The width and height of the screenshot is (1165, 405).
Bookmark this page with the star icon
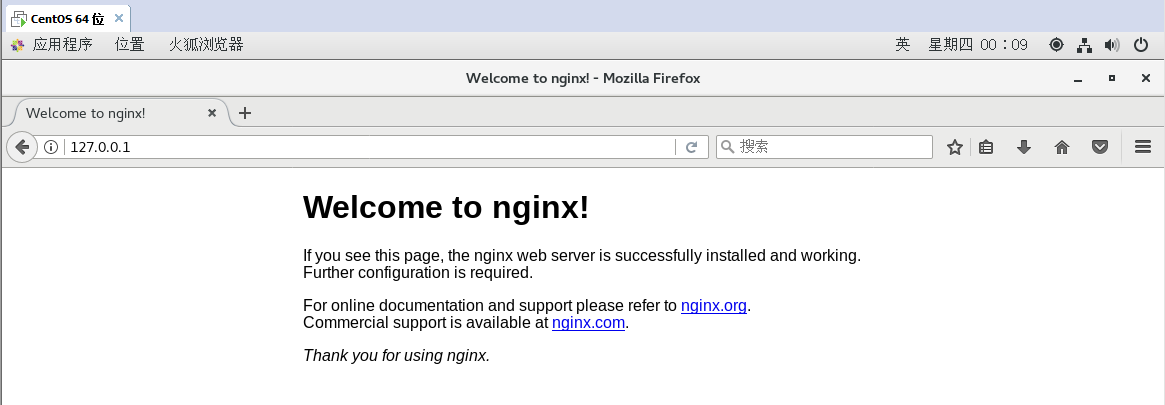(955, 147)
